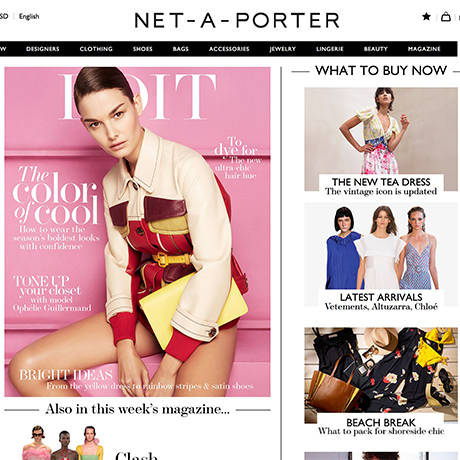Open the wish list star icon
The height and width of the screenshot is (460, 460).
pos(426,16)
